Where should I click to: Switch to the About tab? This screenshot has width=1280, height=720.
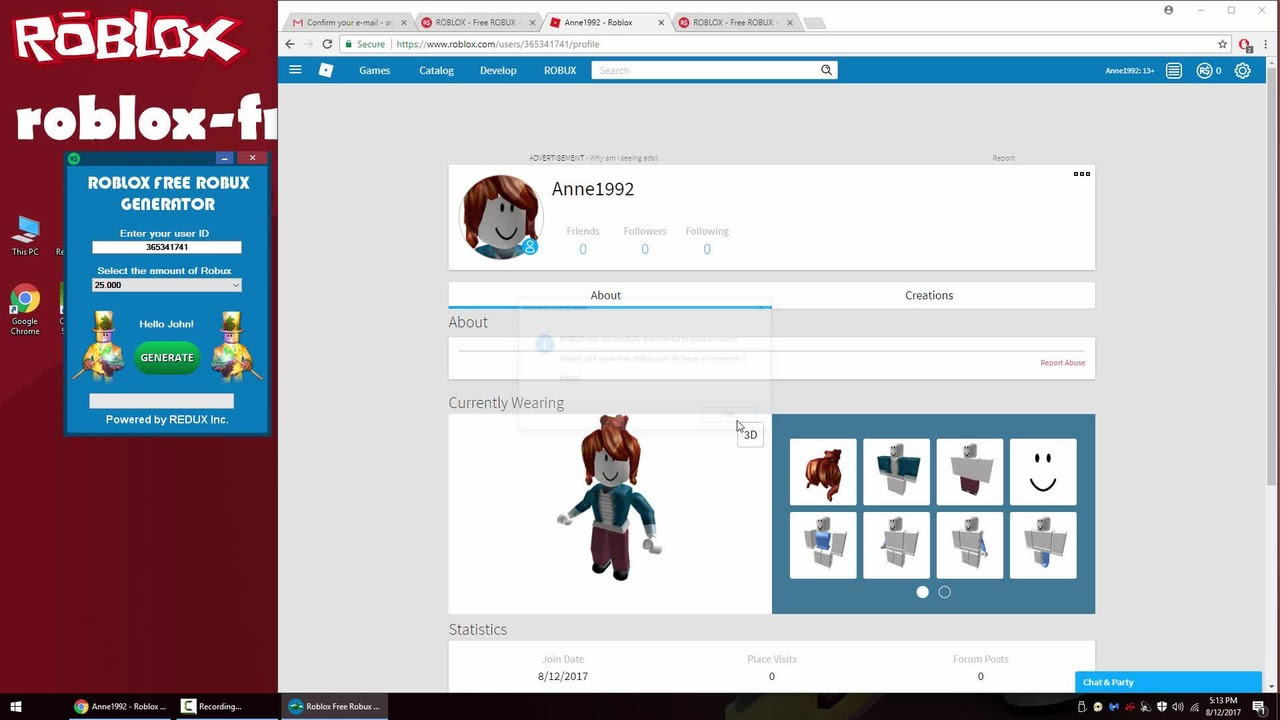pos(606,295)
